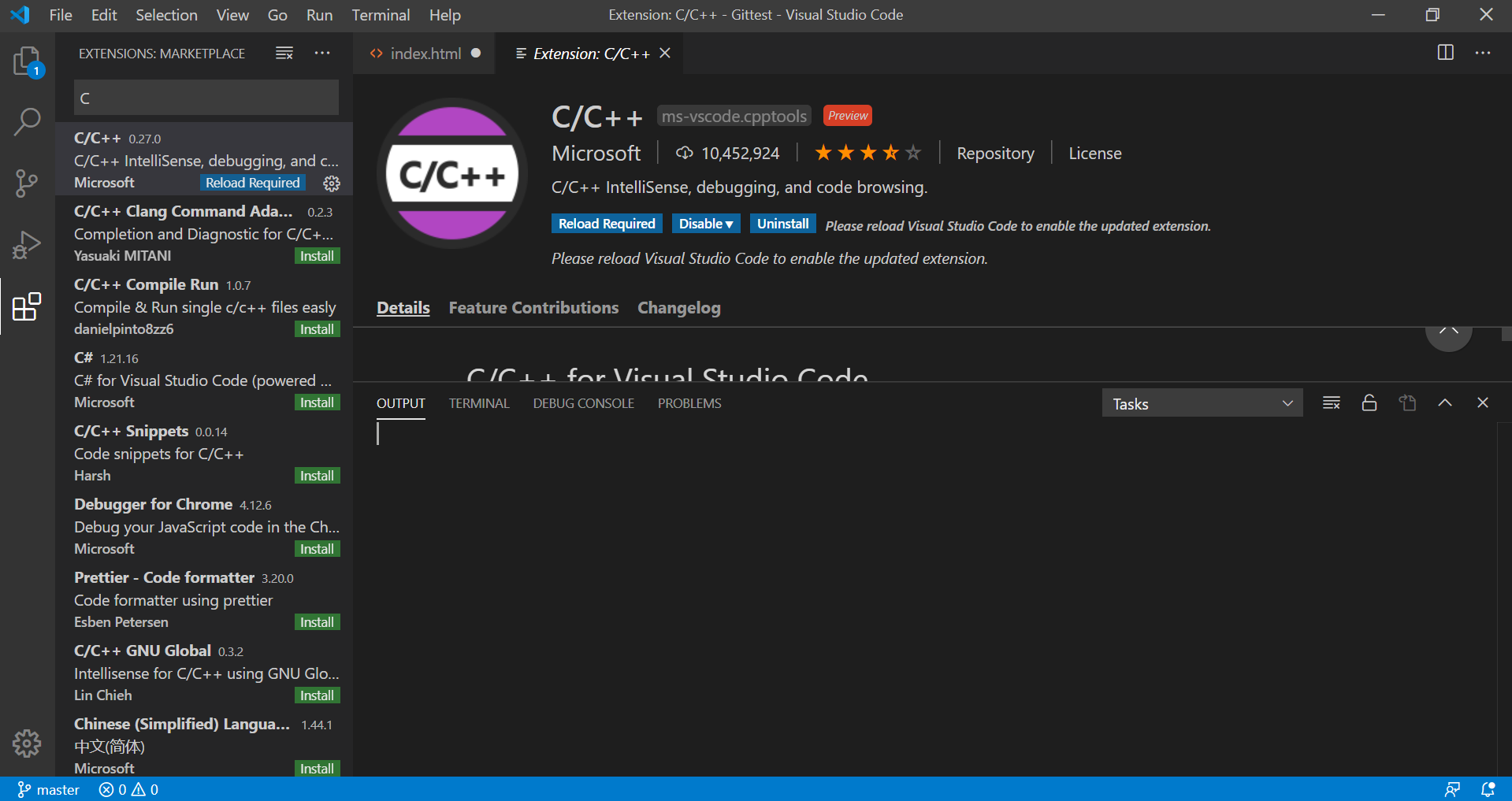Open the Help menu
Viewport: 1512px width, 801px height.
(445, 15)
